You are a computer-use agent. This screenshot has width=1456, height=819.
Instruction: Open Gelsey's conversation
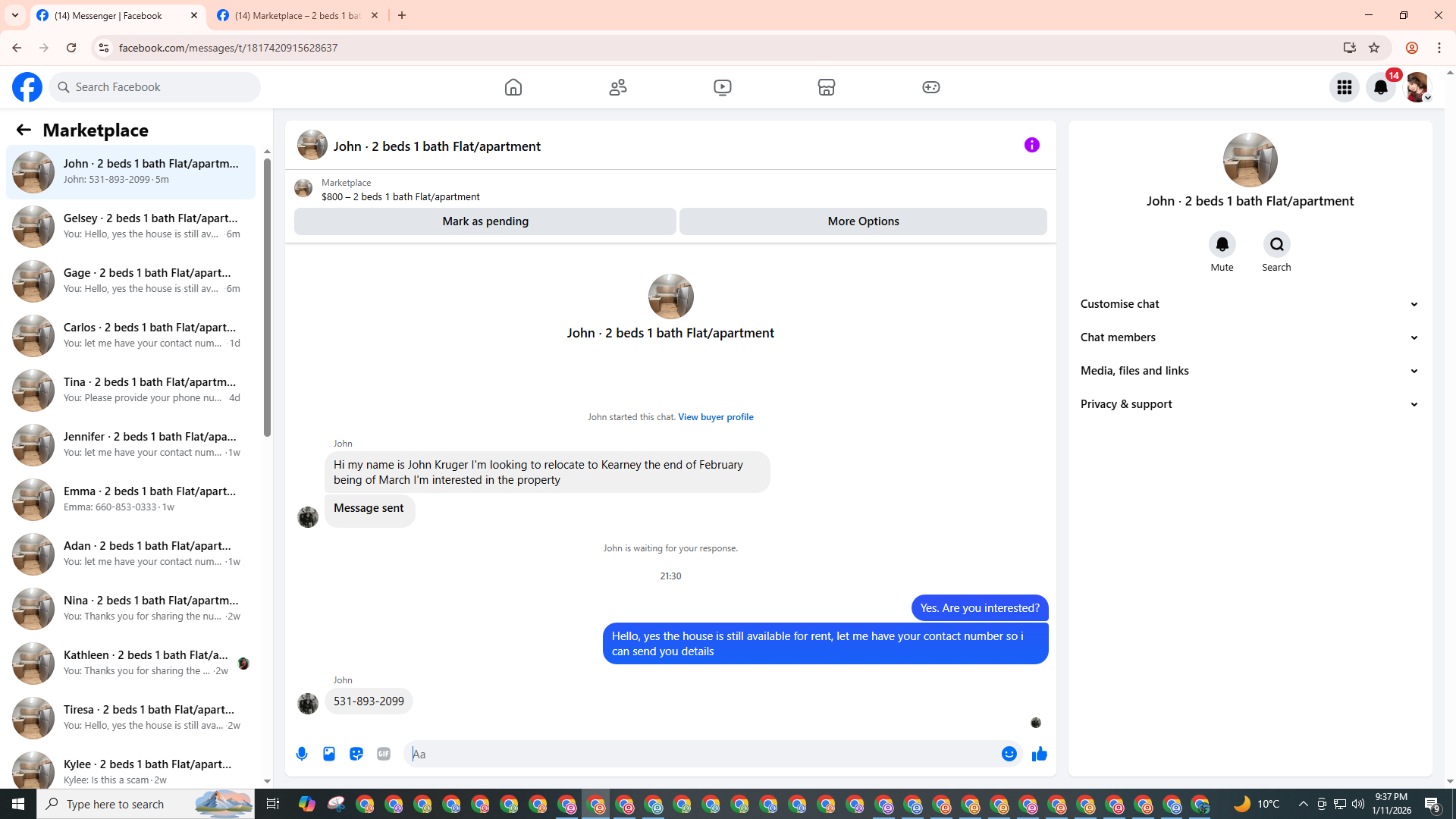click(131, 227)
